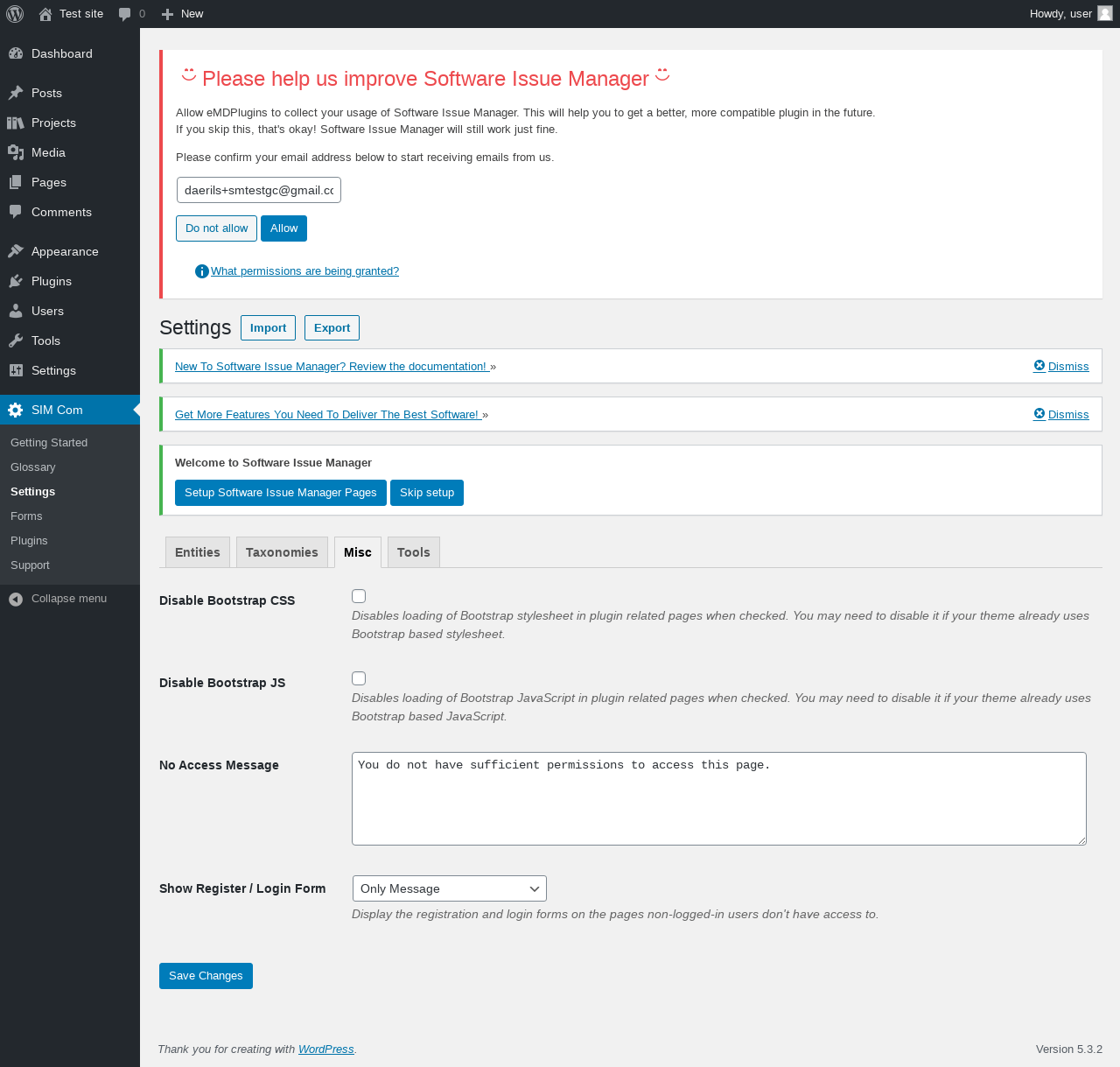Switch to the Taxonomies tab
Image resolution: width=1120 pixels, height=1067 pixels.
pos(282,552)
